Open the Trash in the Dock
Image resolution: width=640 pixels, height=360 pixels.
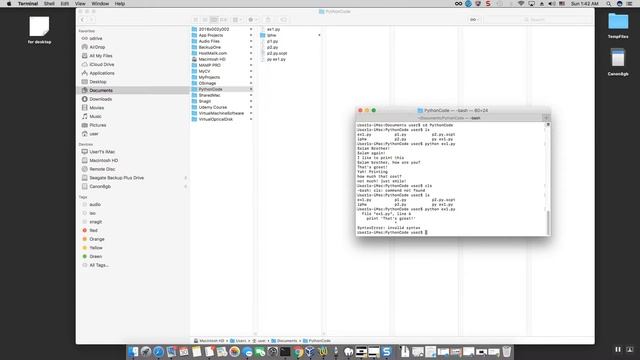pyautogui.click(x=507, y=352)
